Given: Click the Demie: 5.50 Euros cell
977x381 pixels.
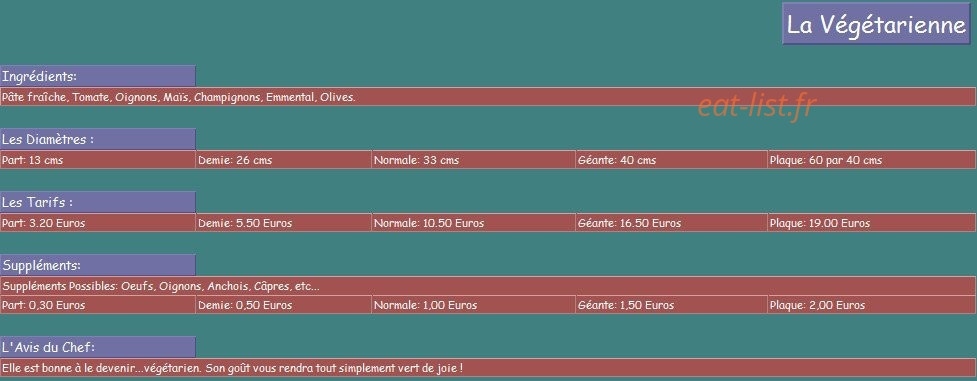Looking at the screenshot, I should (284, 223).
